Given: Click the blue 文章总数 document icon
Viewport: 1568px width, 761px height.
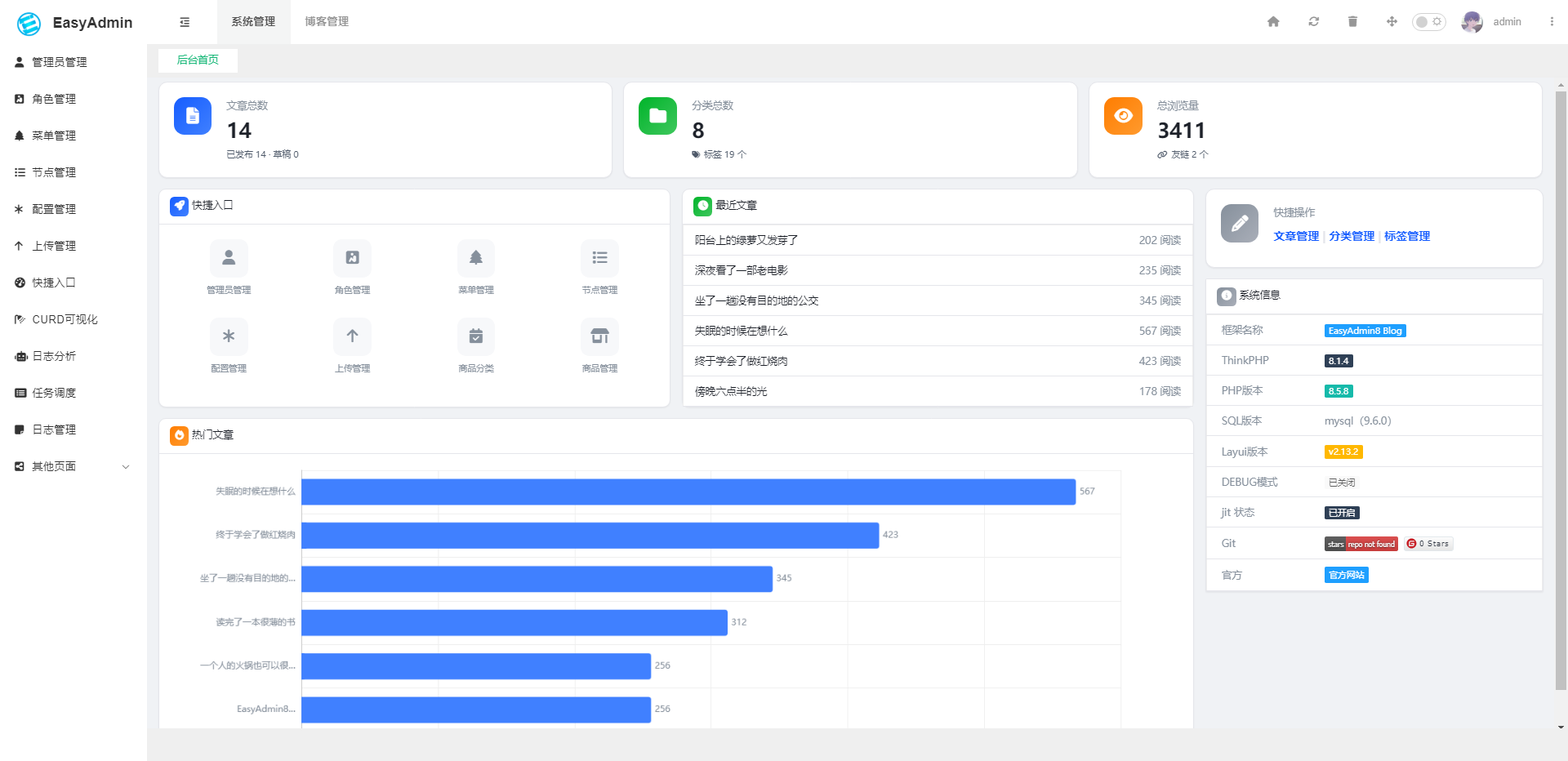Looking at the screenshot, I should click(193, 116).
